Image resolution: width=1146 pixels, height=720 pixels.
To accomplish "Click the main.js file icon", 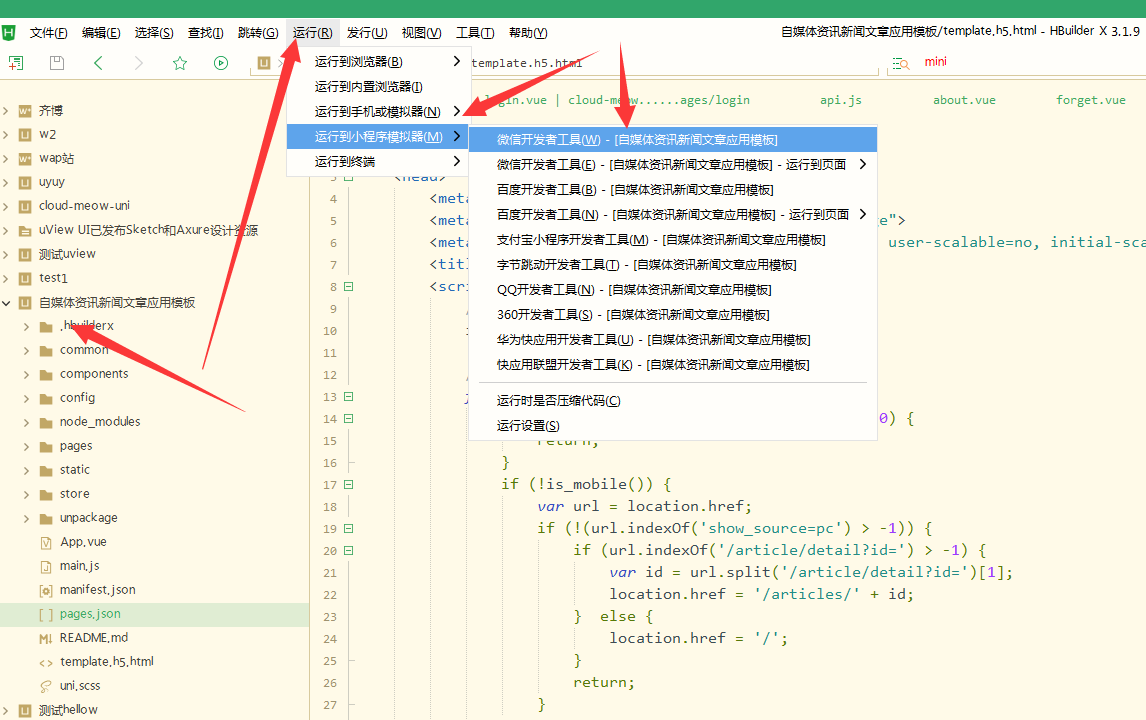I will [46, 566].
